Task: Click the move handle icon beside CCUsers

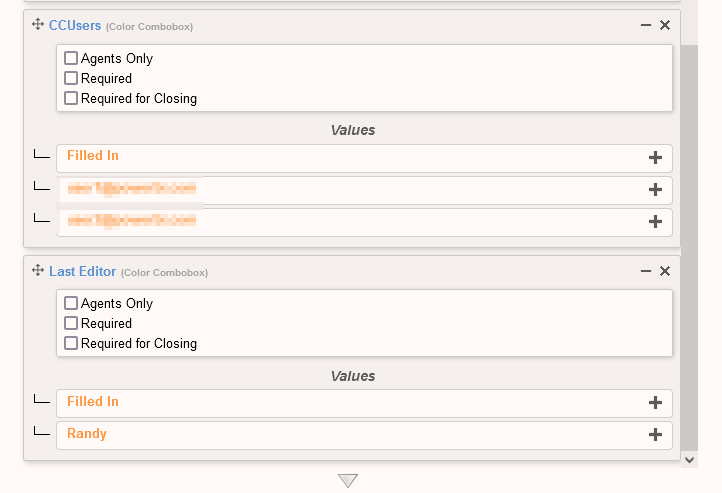Action: 38,25
